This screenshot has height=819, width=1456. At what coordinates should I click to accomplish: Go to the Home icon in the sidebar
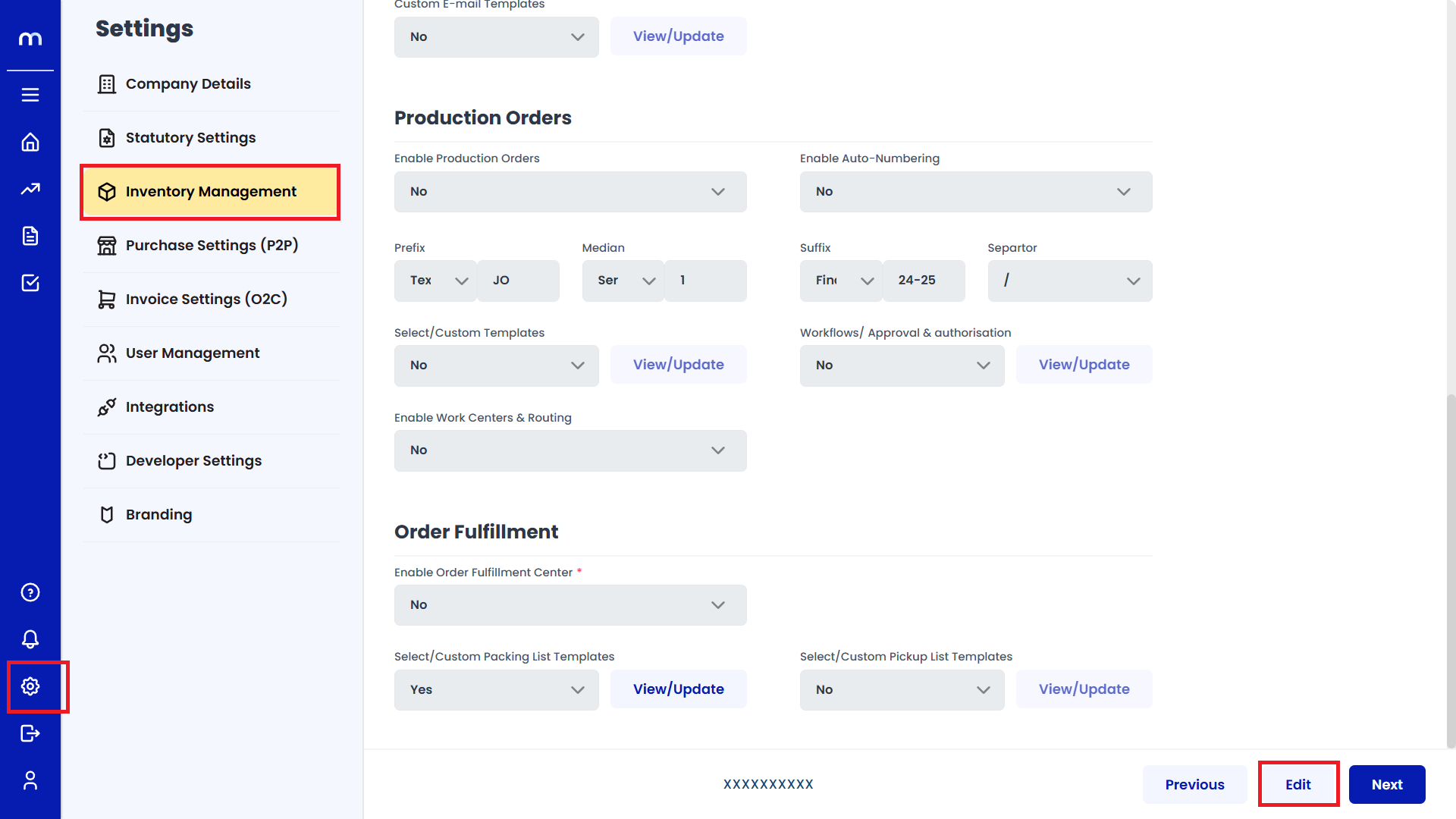(x=30, y=142)
